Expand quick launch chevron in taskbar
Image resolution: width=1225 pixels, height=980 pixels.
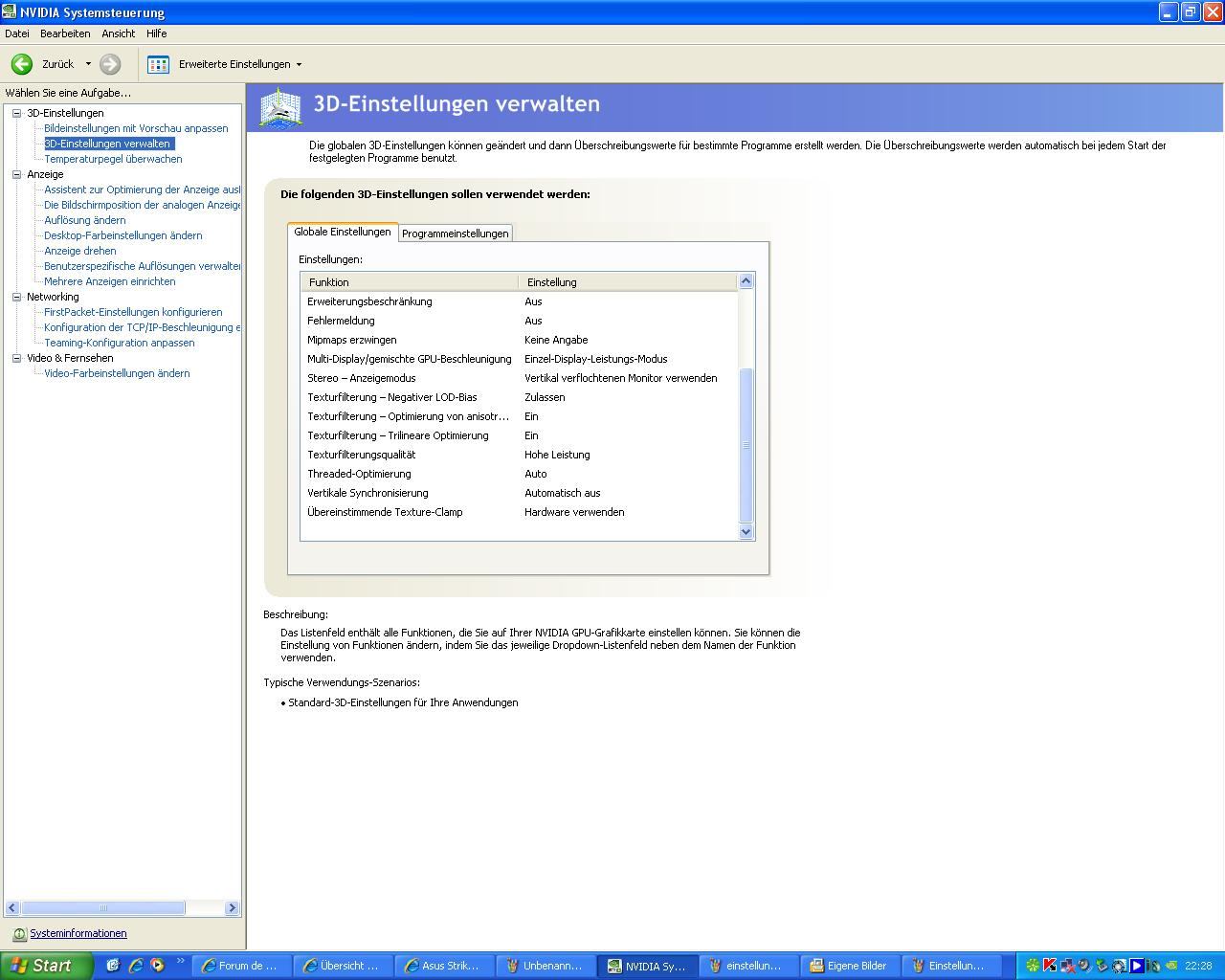pyautogui.click(x=180, y=962)
